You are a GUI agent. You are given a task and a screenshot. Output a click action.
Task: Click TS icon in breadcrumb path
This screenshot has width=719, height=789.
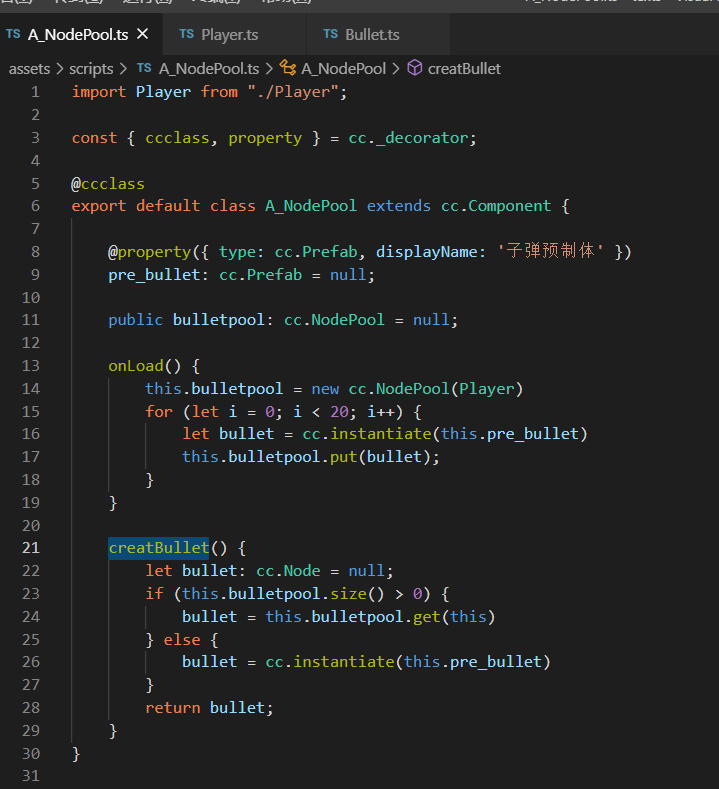click(144, 68)
